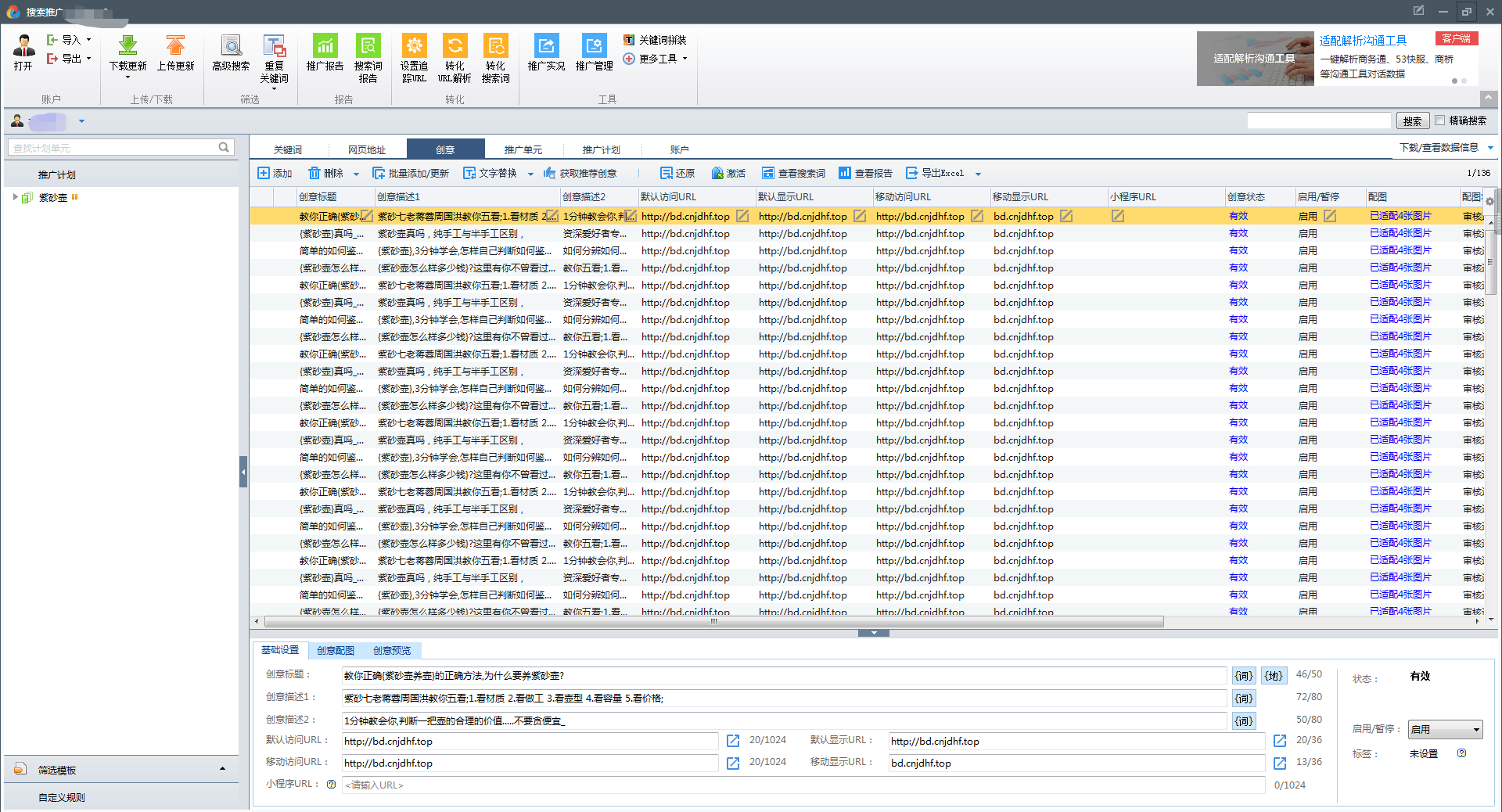Click the 下载更新 download icon
Viewport: 1502px width, 812px height.
[128, 46]
